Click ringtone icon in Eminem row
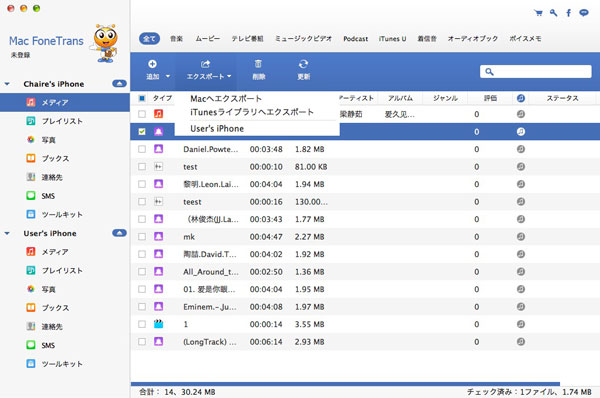This screenshot has height=398, width=600. click(x=520, y=307)
